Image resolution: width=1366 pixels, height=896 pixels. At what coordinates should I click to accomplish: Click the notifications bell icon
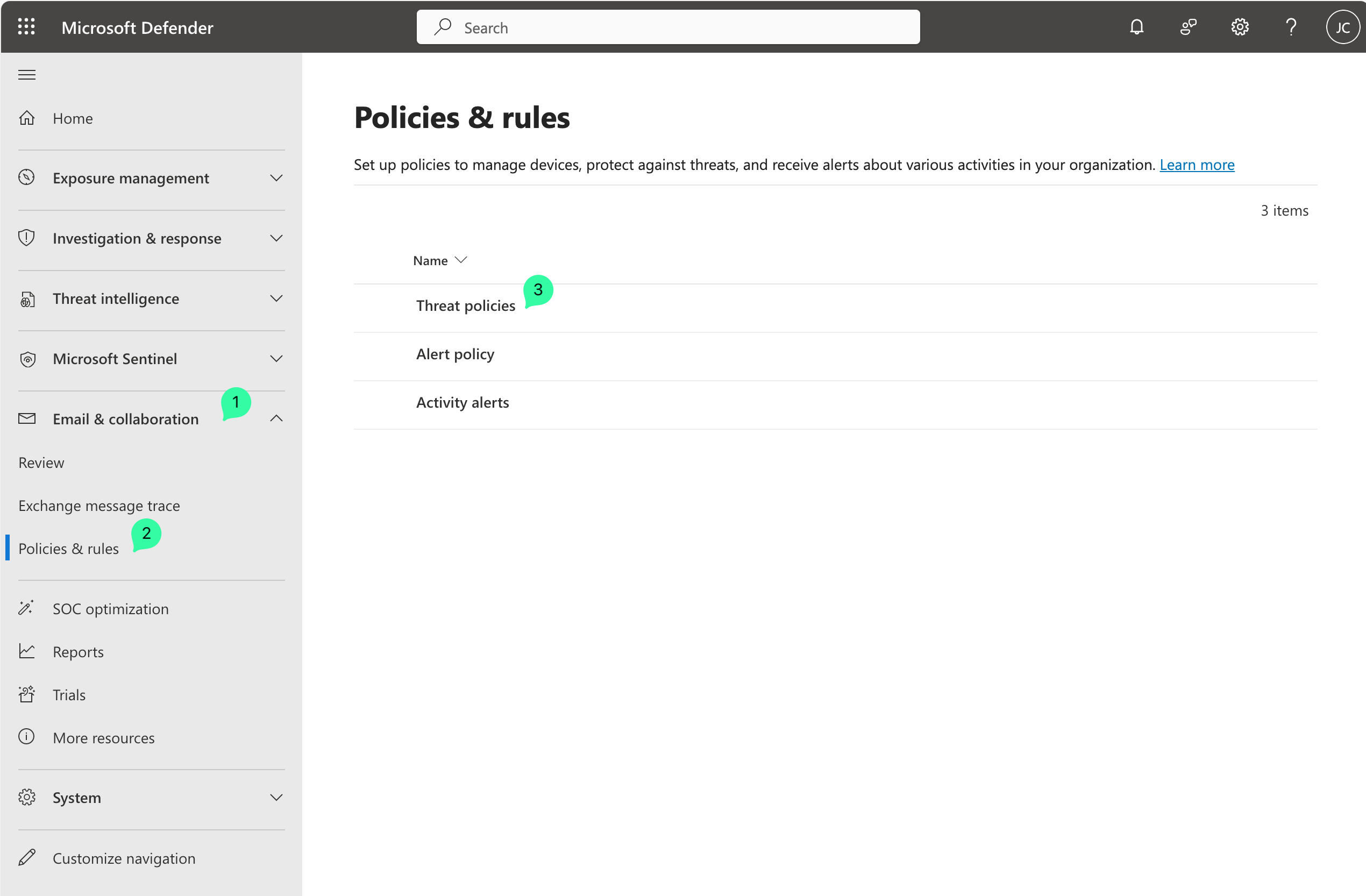[1136, 27]
